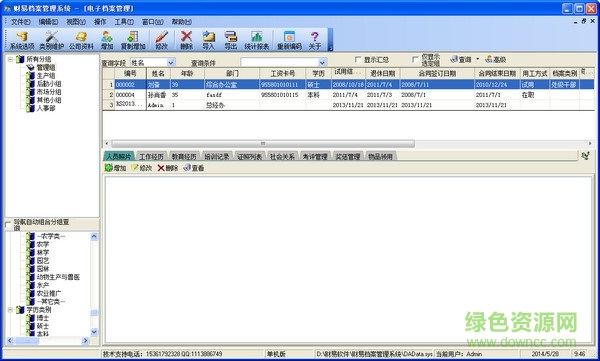The height and width of the screenshot is (361, 600).
Task: Toggle 显示汇总 checkbox
Action: pyautogui.click(x=358, y=60)
